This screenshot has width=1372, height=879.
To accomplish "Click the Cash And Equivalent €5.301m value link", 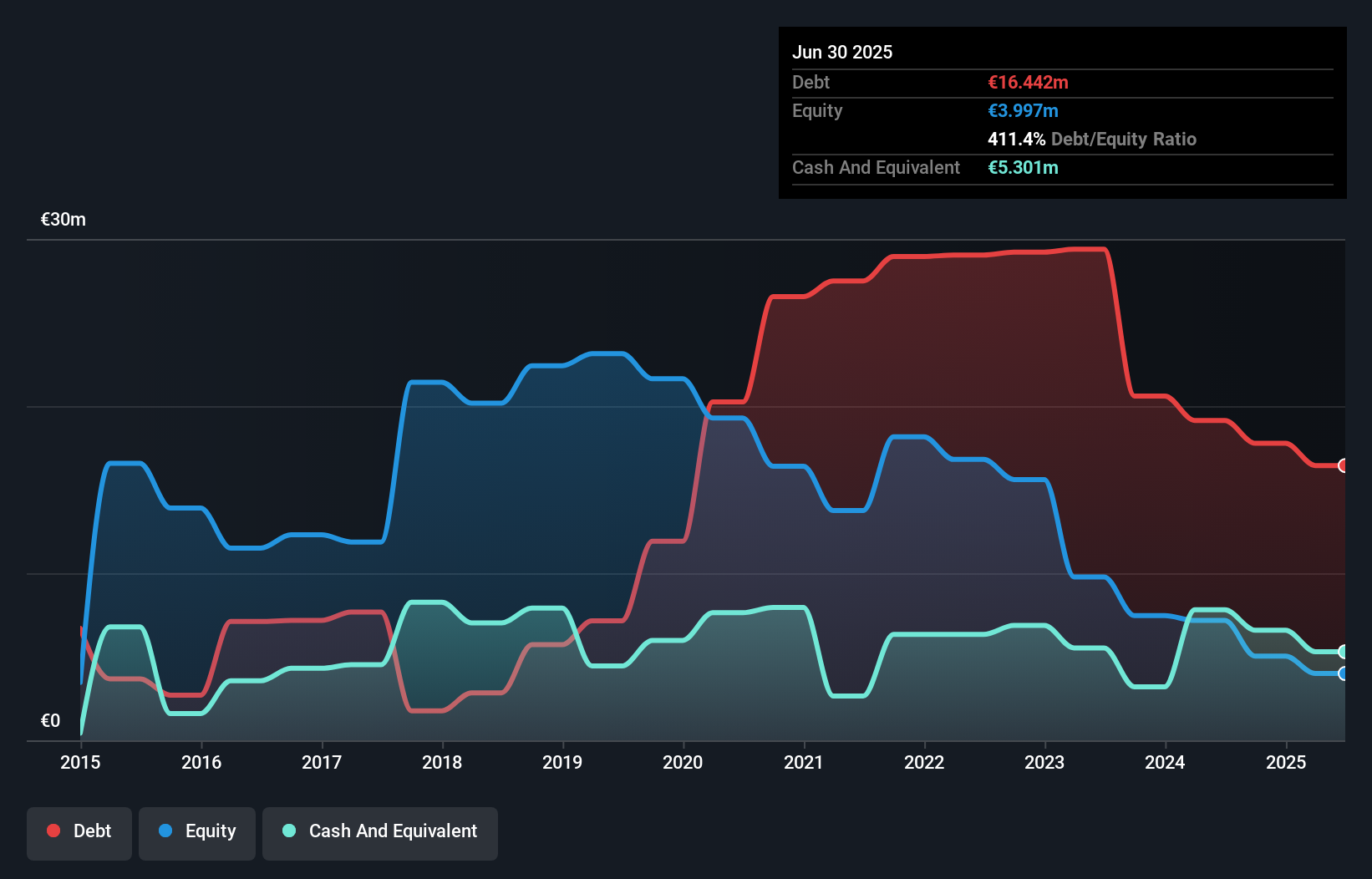I will click(x=1024, y=168).
